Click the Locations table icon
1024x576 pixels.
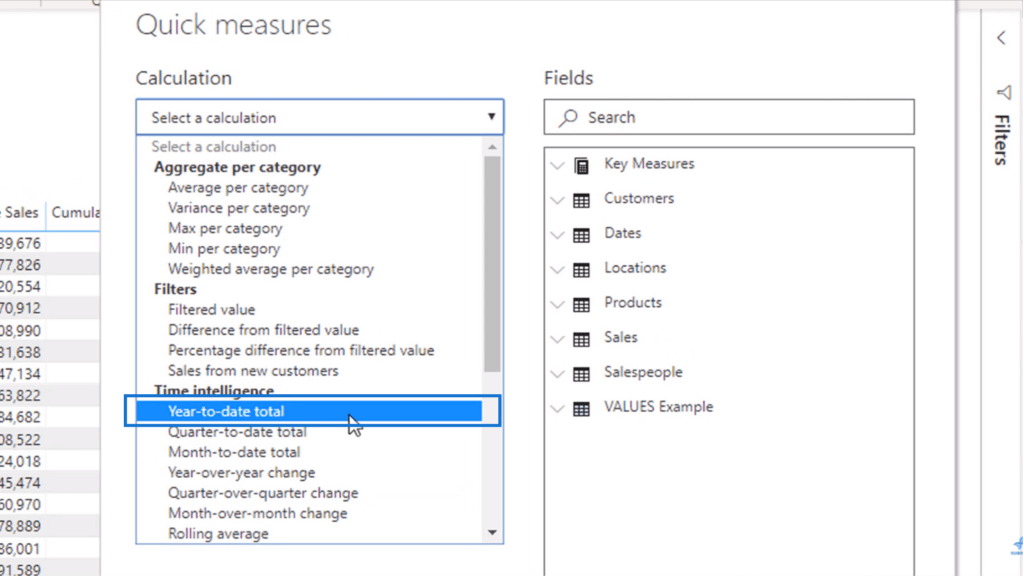coord(581,269)
